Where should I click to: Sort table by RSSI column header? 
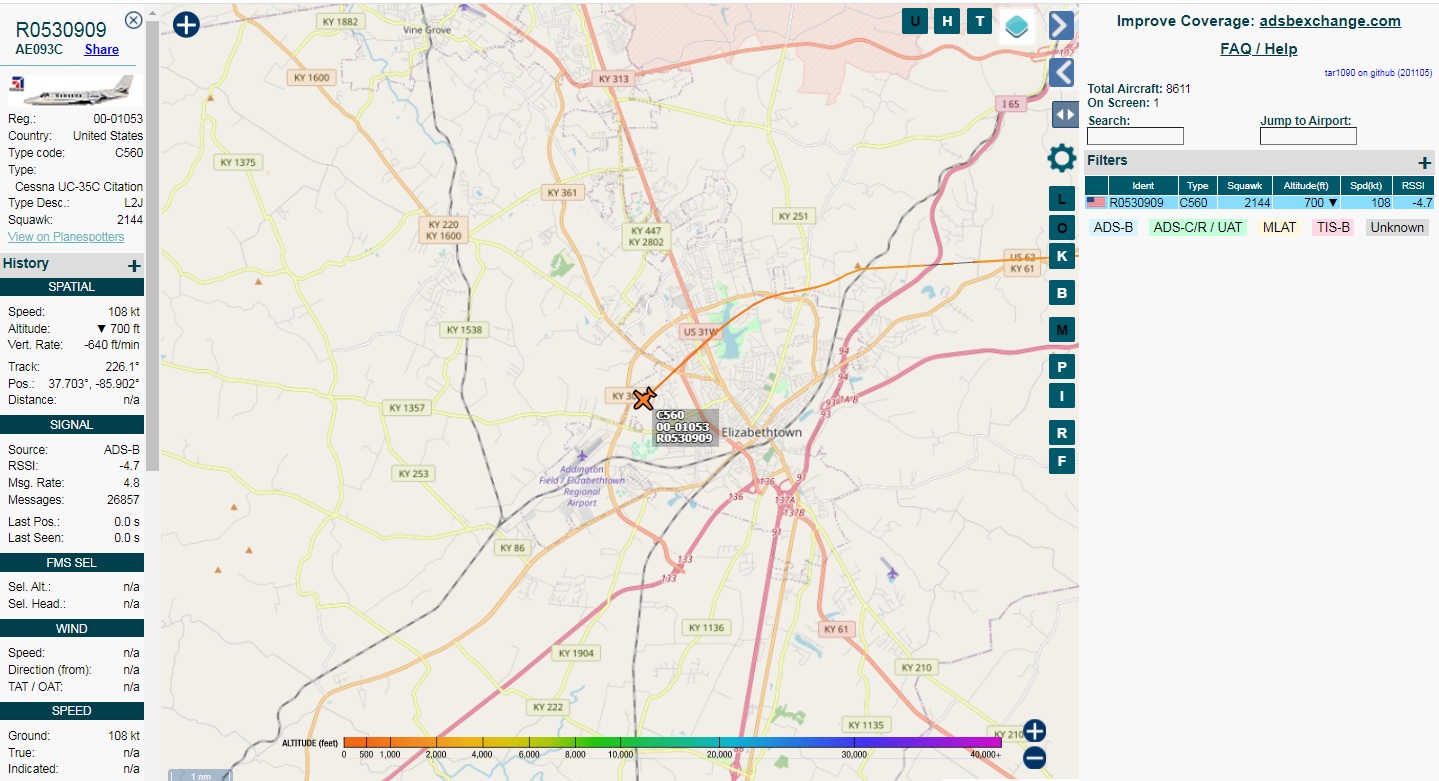1413,186
